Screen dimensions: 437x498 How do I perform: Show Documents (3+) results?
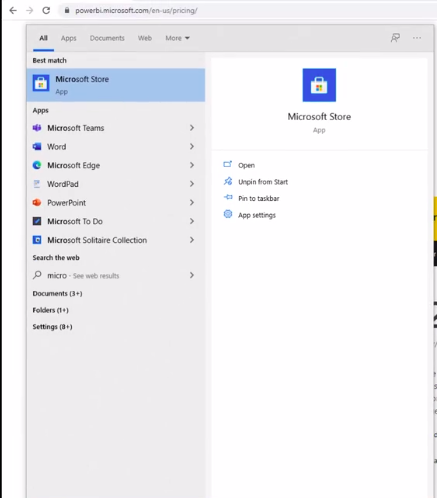pos(57,294)
